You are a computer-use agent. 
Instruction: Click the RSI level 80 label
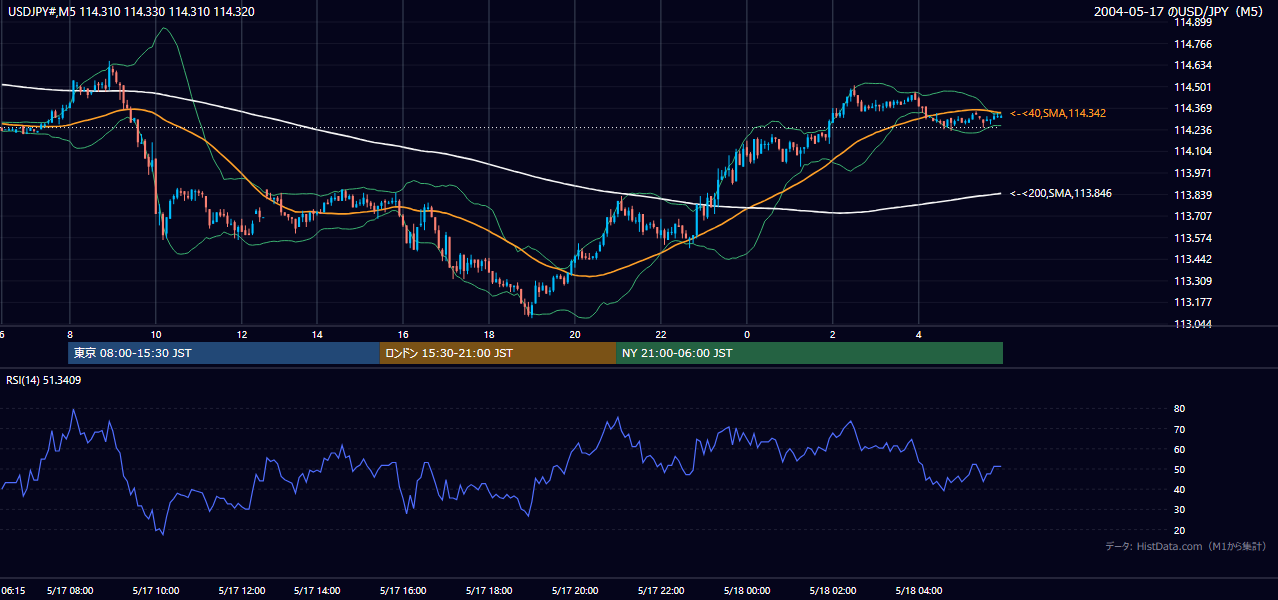(1179, 409)
